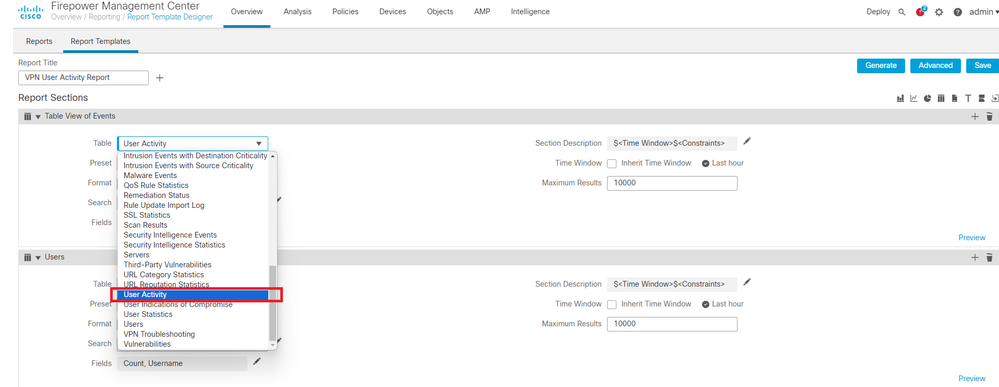Click table grid icon of Table View of Events
Image resolution: width=999 pixels, height=387 pixels.
click(x=27, y=117)
